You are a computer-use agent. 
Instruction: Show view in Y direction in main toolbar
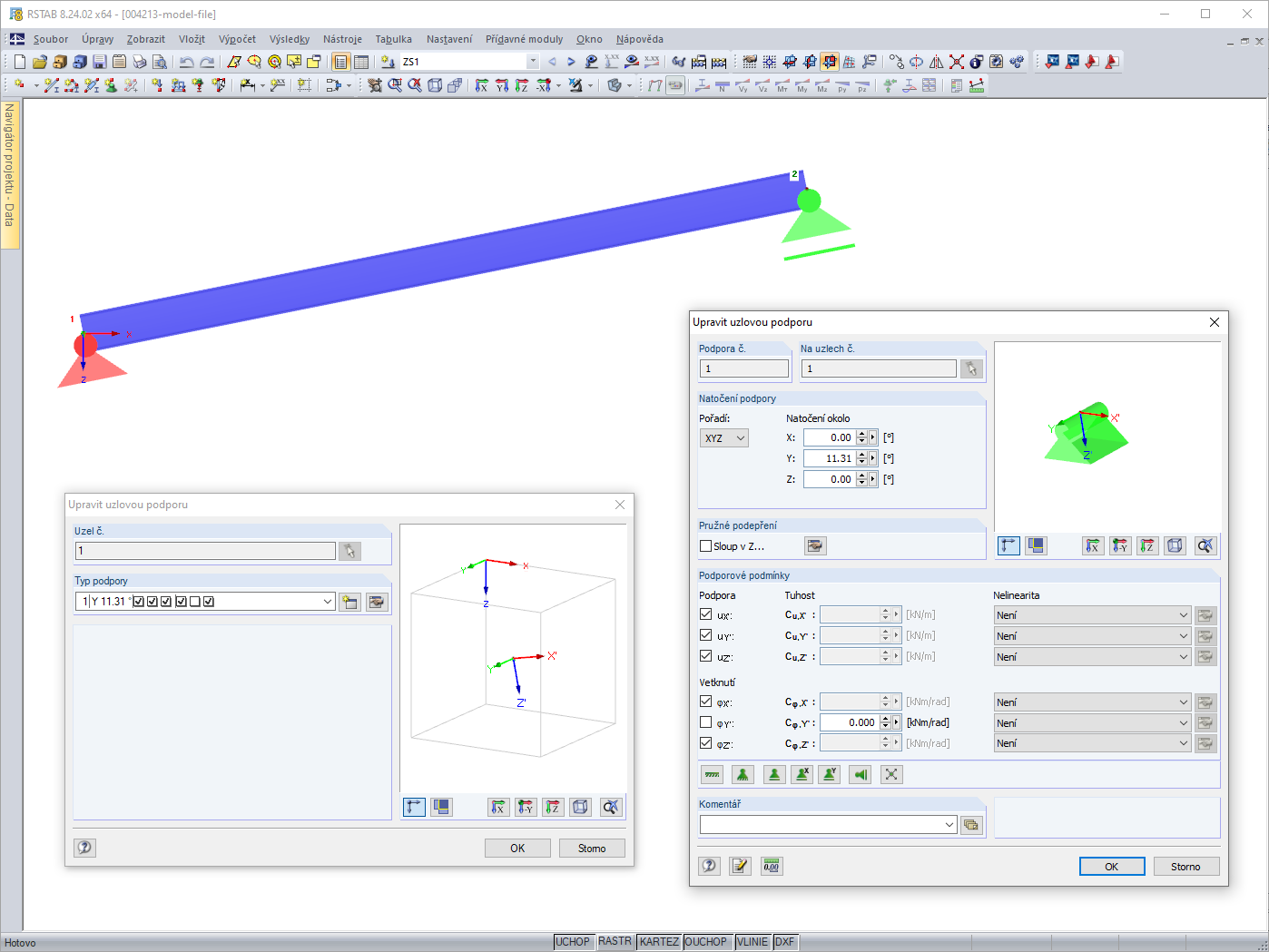pyautogui.click(x=501, y=85)
